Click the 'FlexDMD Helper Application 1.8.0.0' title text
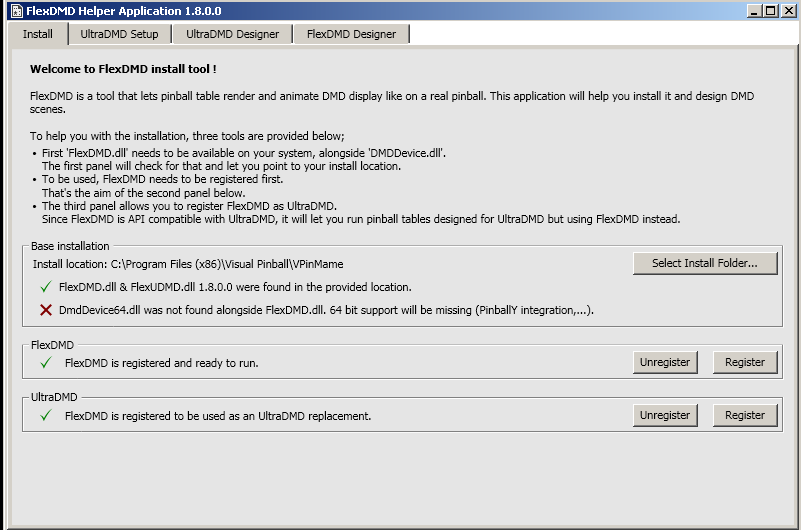The image size is (801, 530). point(124,11)
